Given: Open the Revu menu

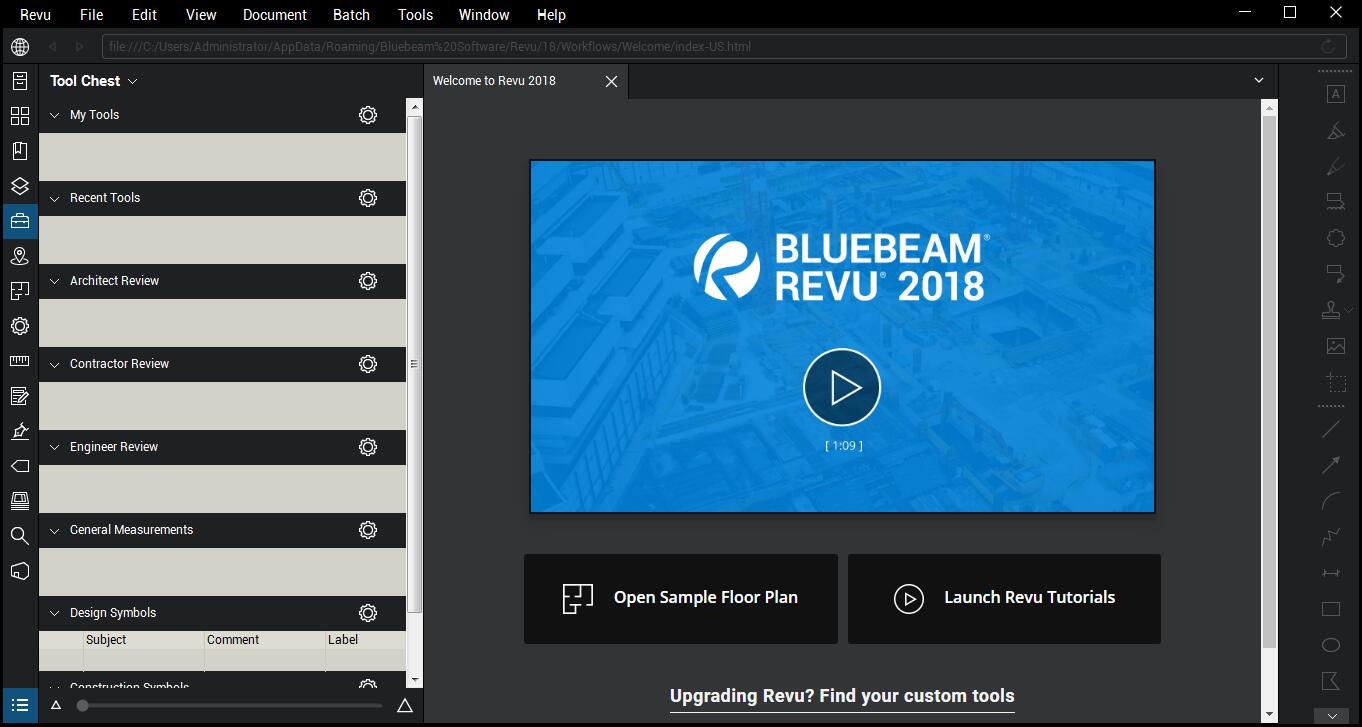Looking at the screenshot, I should pos(36,15).
